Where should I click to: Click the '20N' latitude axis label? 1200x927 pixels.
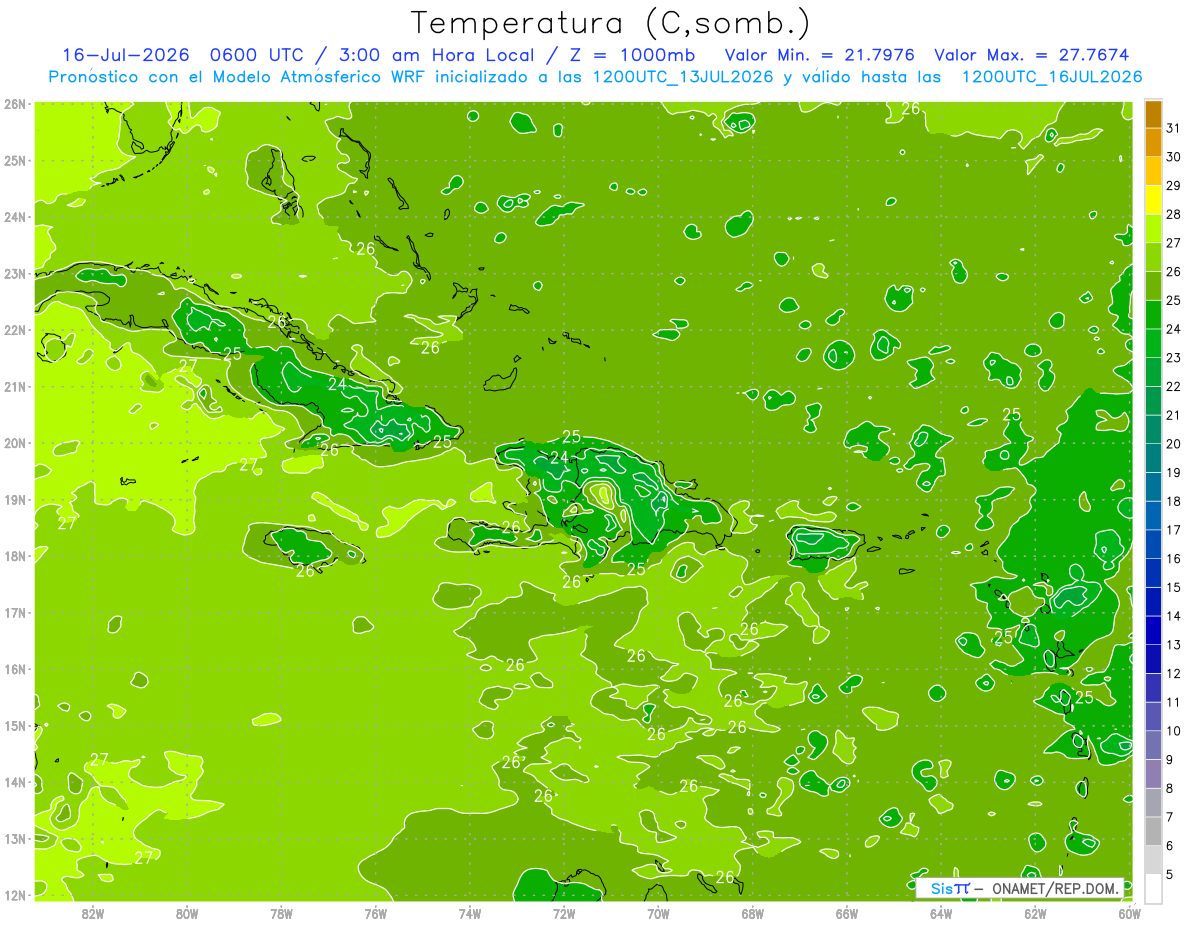click(x=15, y=443)
